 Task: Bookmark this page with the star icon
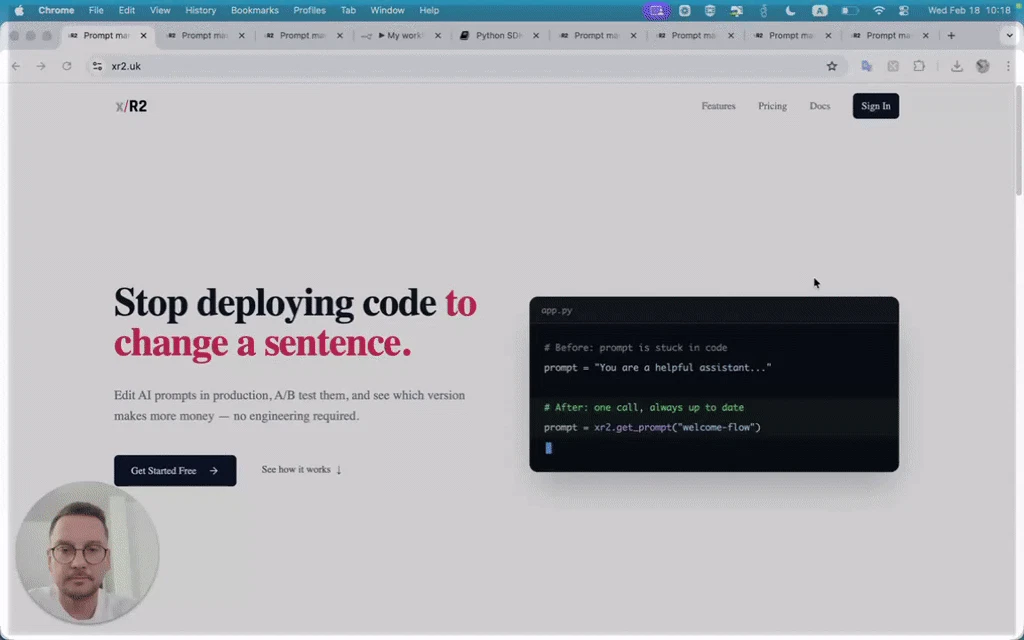tap(831, 66)
